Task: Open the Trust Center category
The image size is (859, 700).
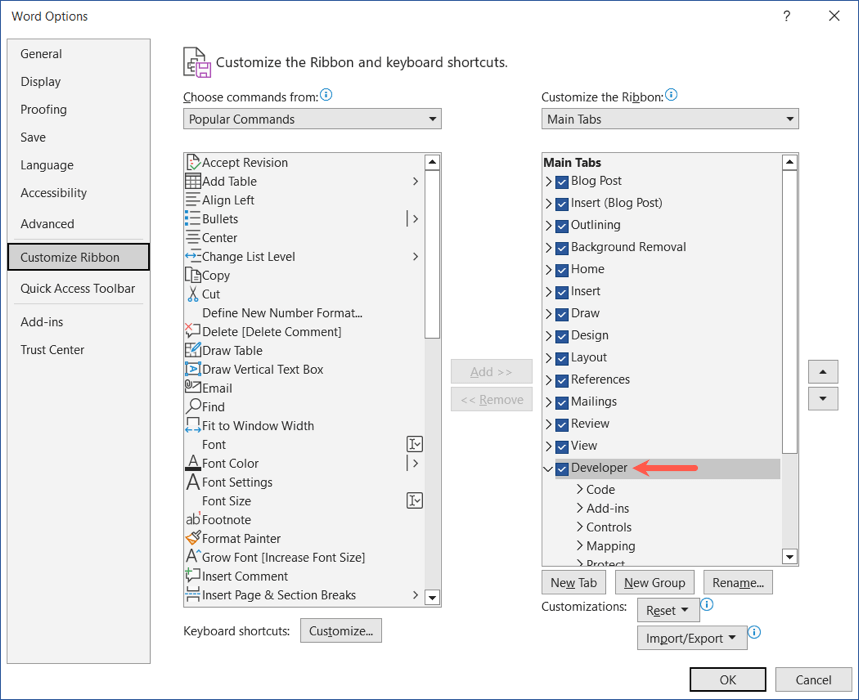Action: 53,350
